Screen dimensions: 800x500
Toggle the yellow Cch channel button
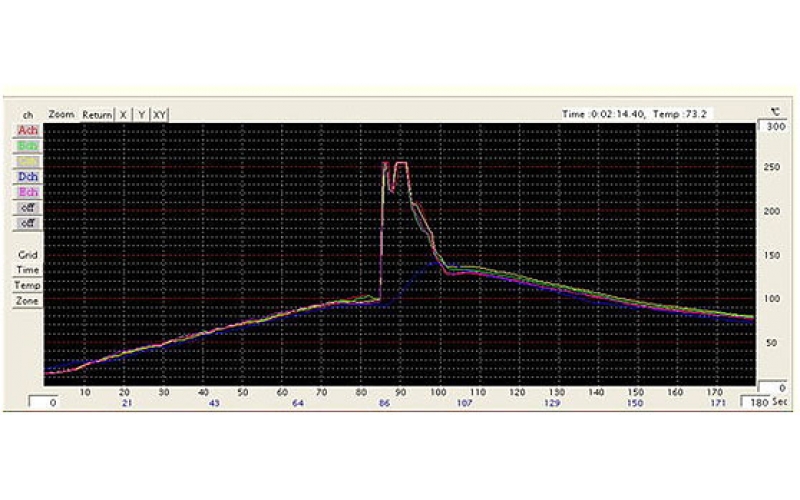(x=28, y=161)
